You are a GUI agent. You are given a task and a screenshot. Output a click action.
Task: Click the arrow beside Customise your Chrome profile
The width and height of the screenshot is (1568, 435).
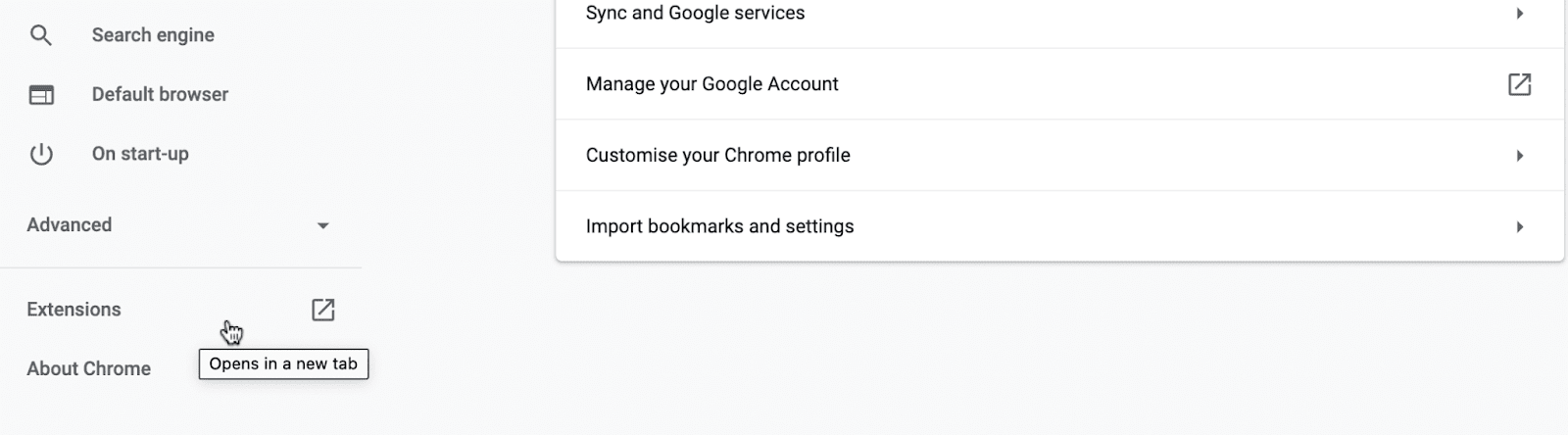1519,156
